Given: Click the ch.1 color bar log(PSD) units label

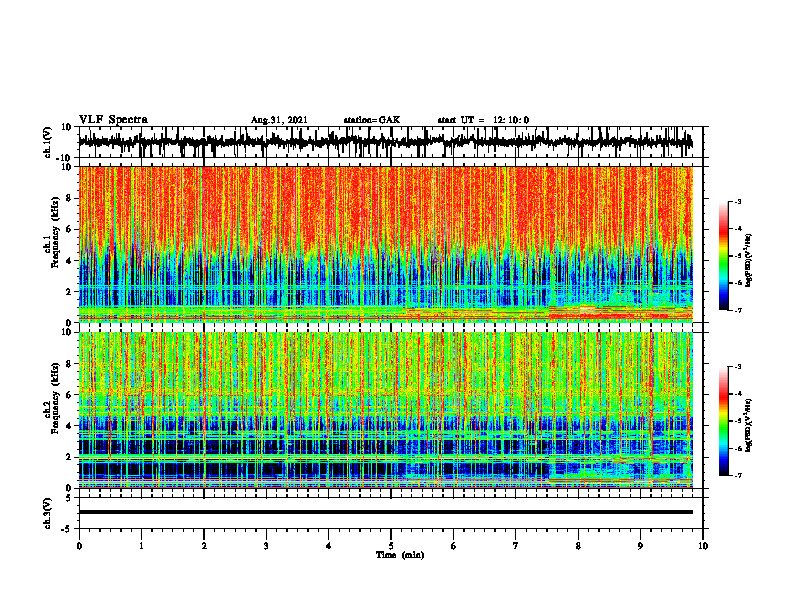Looking at the screenshot, I should [749, 261].
